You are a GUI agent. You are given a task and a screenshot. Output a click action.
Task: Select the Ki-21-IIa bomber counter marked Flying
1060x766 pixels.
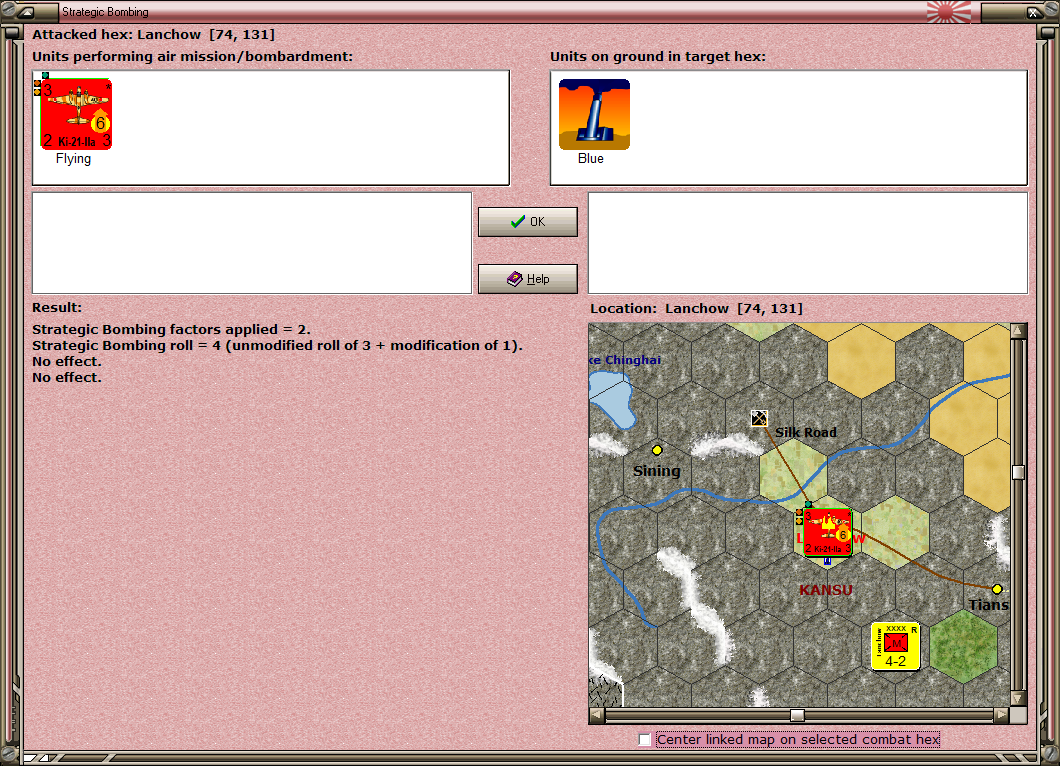point(75,114)
